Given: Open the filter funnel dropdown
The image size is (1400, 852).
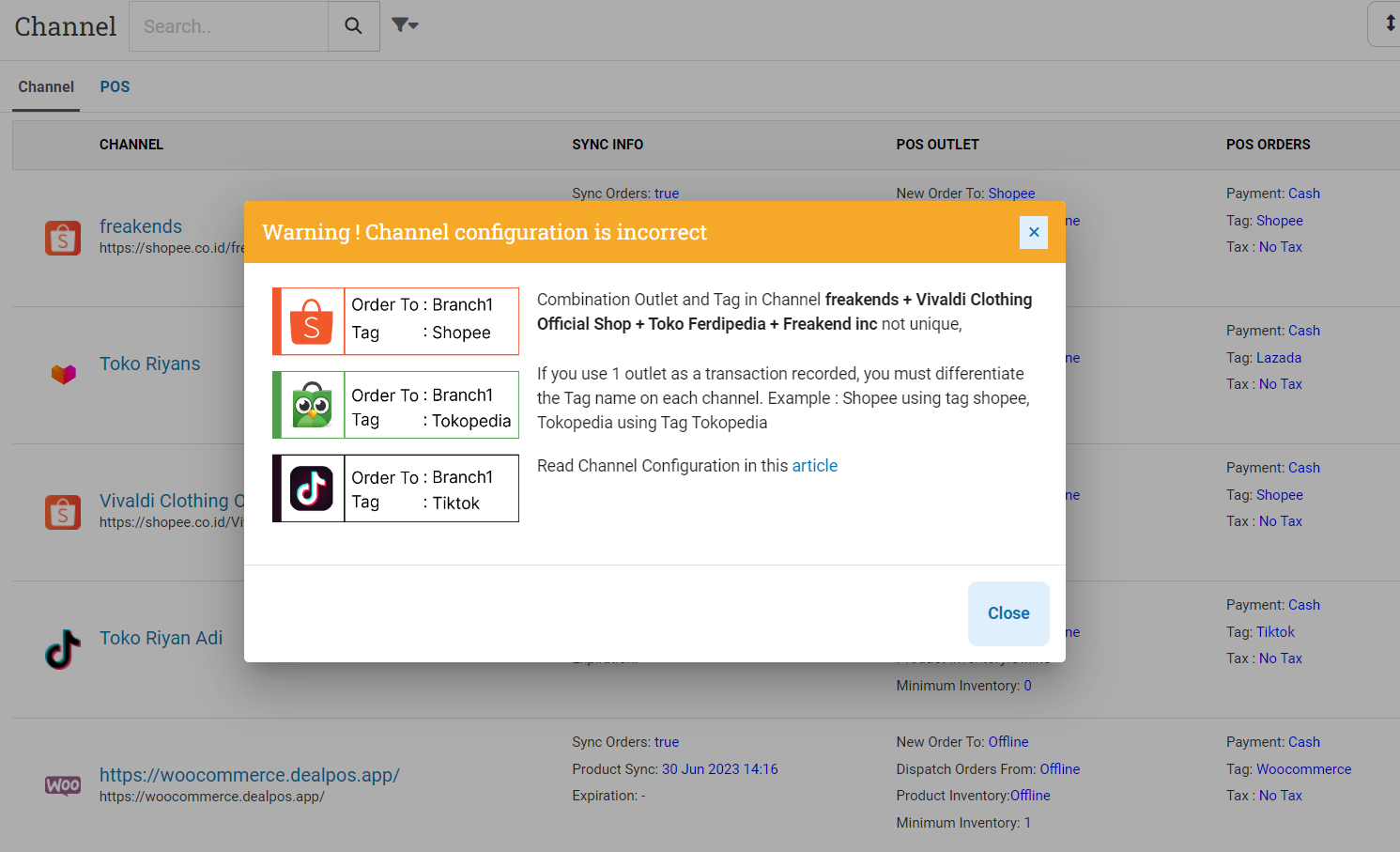Looking at the screenshot, I should [405, 25].
